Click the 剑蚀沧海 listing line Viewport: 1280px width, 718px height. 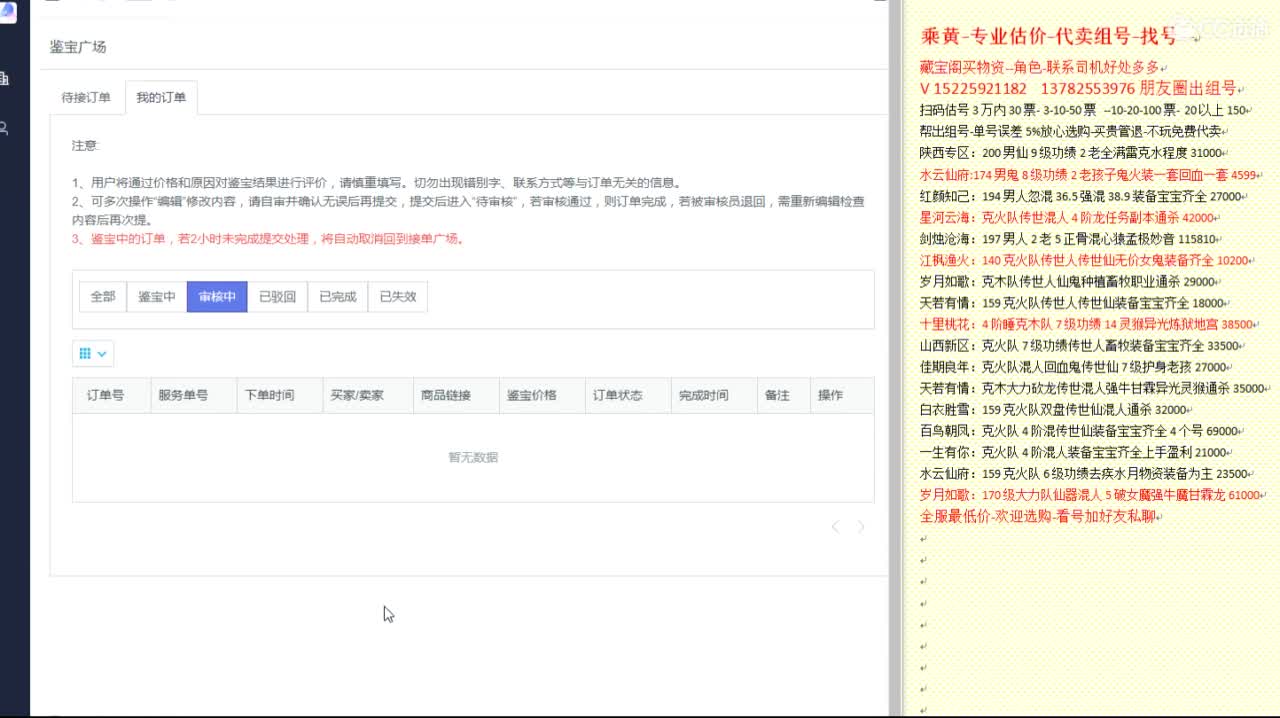point(1068,239)
